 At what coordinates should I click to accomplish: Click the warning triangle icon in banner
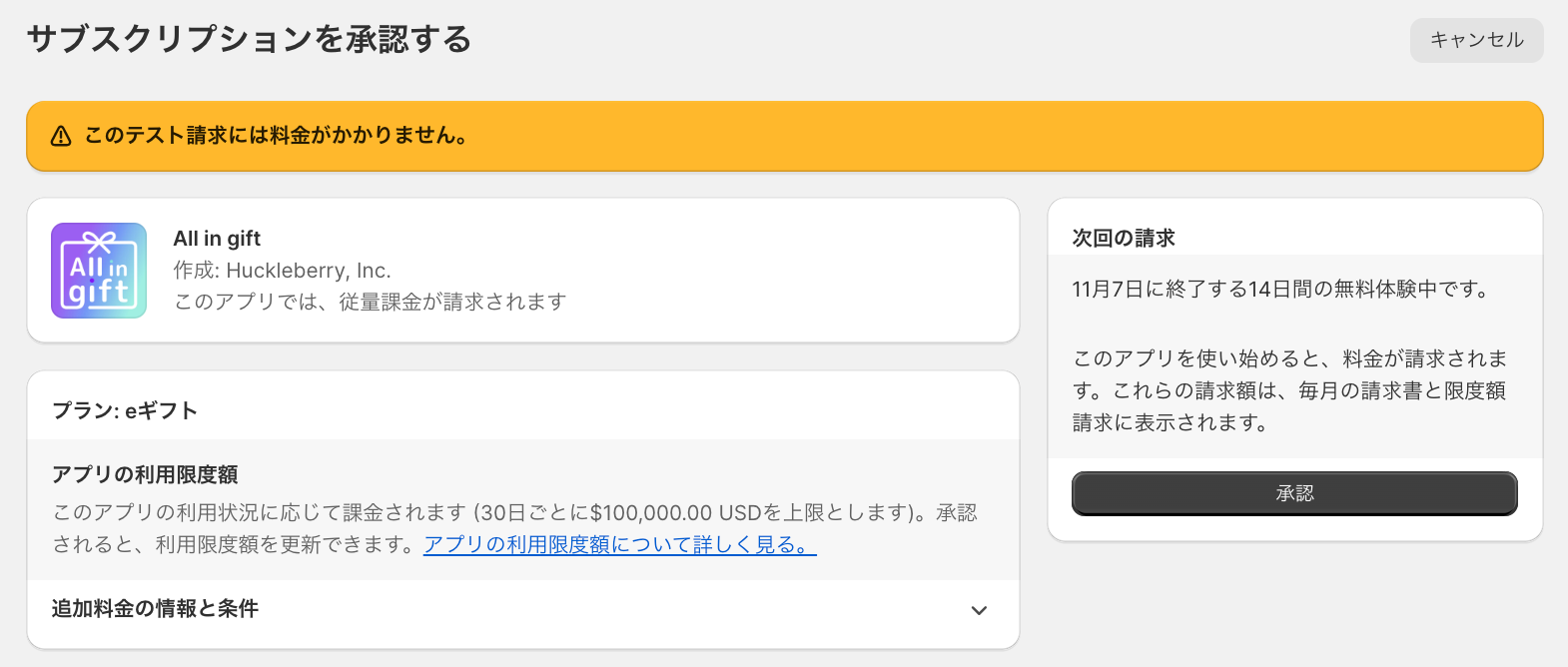click(x=61, y=136)
